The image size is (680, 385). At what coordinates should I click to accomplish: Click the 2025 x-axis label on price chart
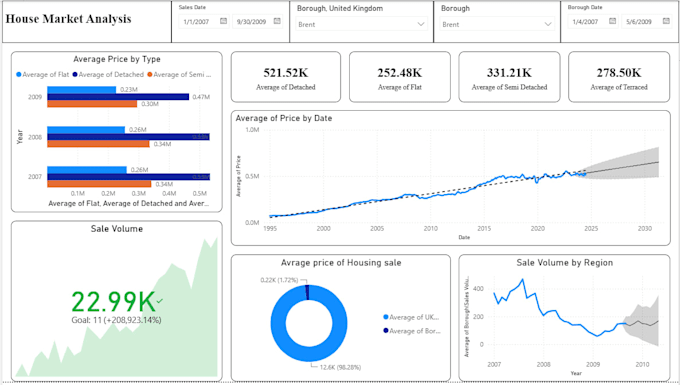point(591,228)
